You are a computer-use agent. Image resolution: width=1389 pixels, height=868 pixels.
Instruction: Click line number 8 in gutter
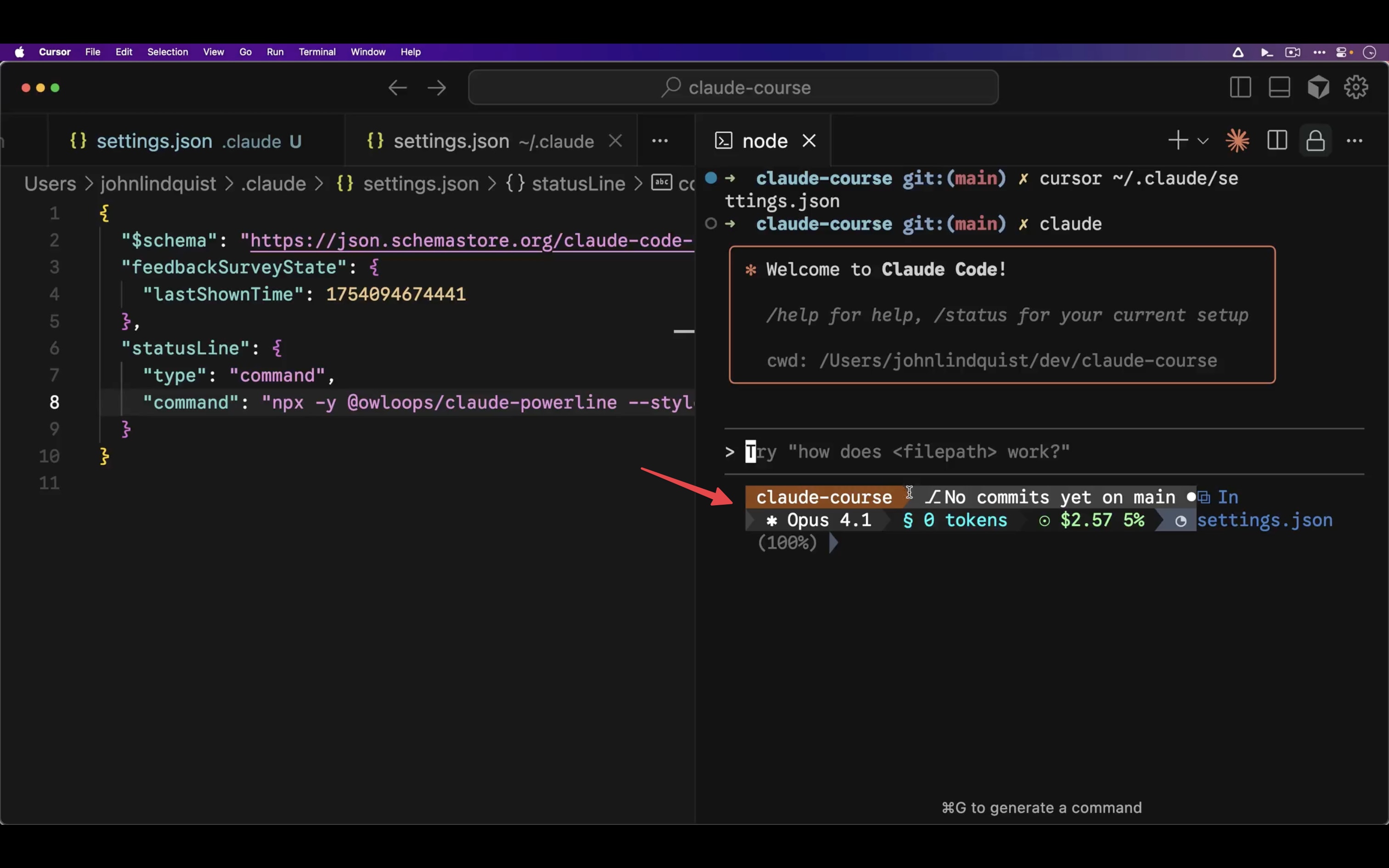[55, 402]
